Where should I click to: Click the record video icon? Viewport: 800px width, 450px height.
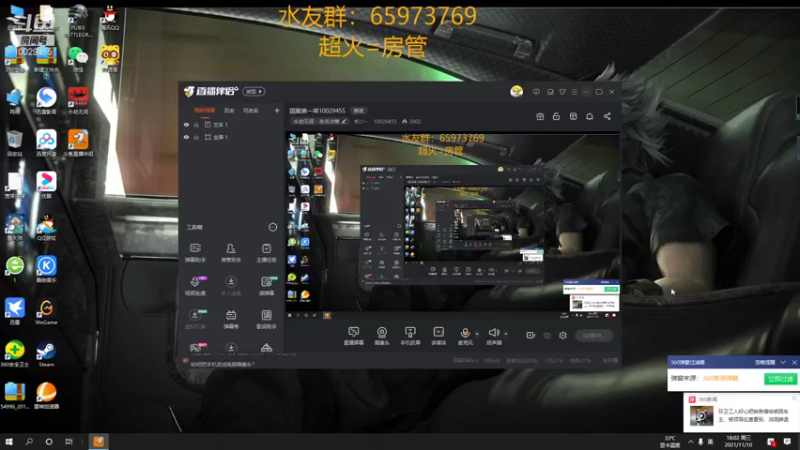531,335
